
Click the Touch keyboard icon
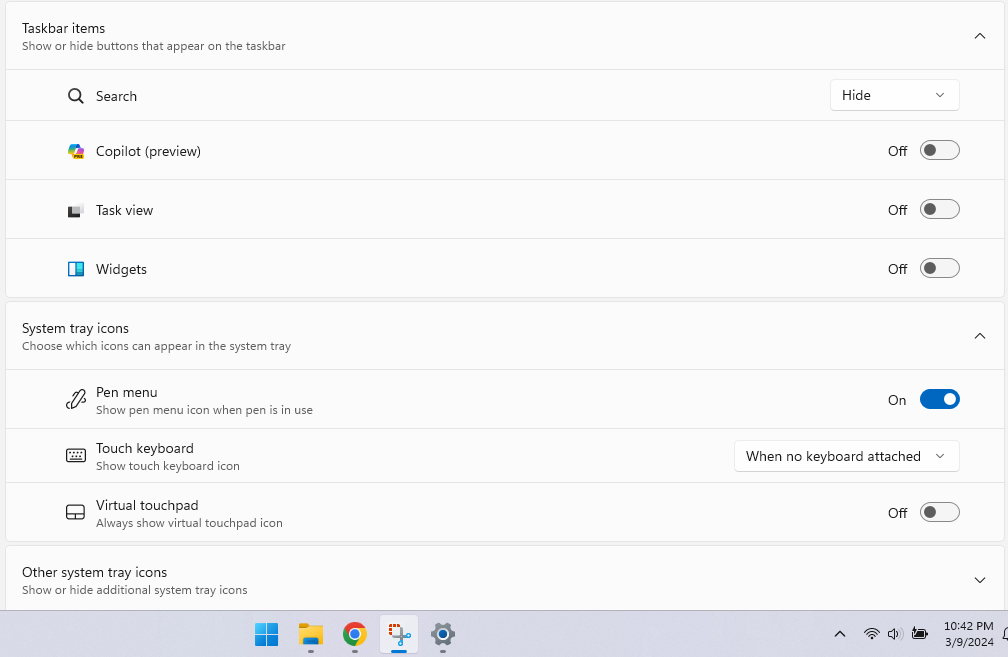[x=76, y=456]
